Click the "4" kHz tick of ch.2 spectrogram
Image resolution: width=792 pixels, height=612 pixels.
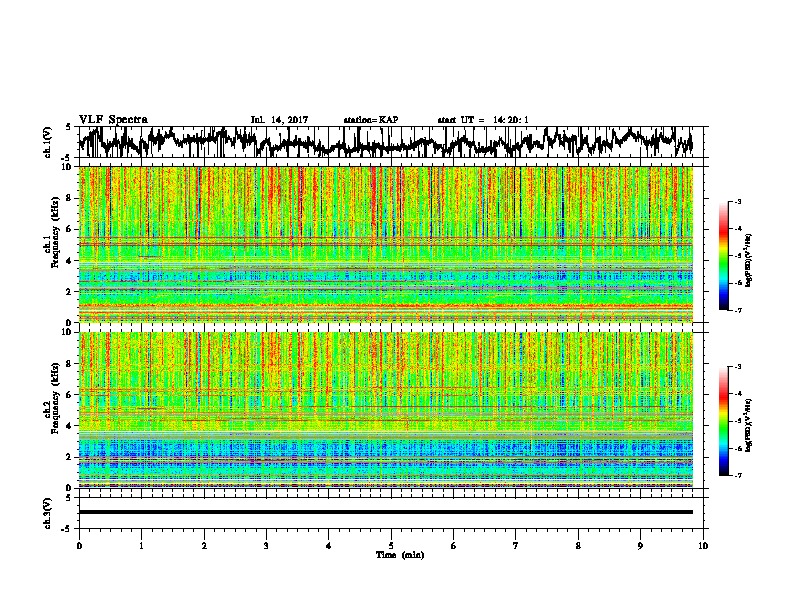71,426
